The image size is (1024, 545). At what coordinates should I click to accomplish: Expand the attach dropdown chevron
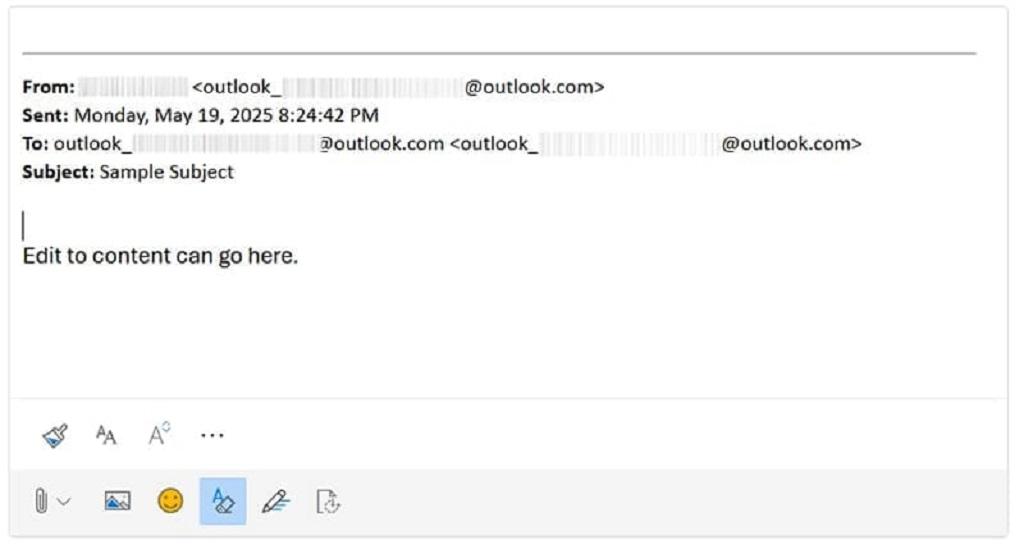[x=64, y=502]
